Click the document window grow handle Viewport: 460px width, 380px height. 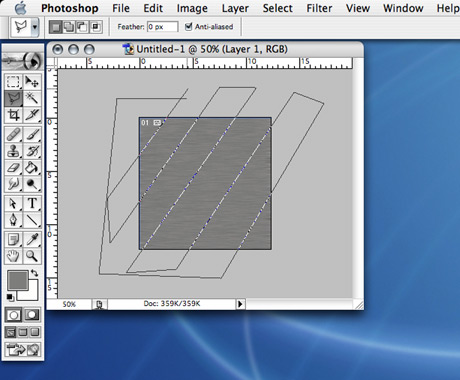pos(359,304)
